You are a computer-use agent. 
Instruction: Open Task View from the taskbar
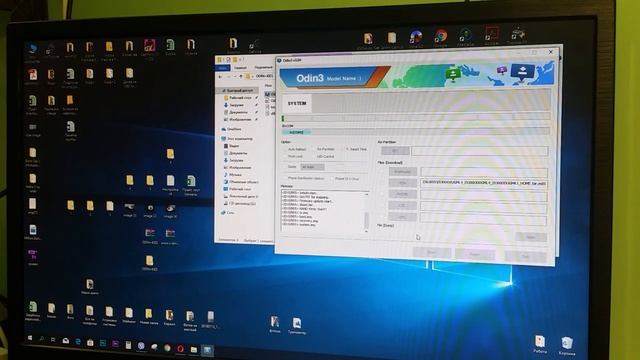53,340
